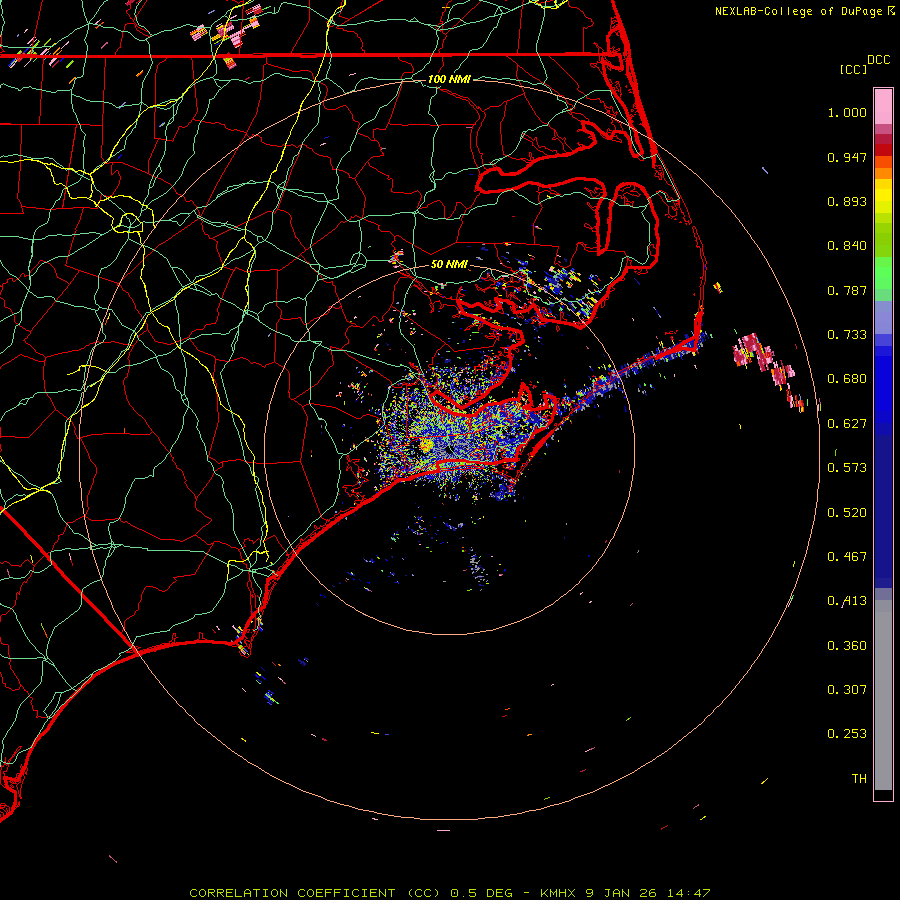Screen dimensions: 900x900
Task: Click the DCC label above the color bar
Action: pos(878,60)
